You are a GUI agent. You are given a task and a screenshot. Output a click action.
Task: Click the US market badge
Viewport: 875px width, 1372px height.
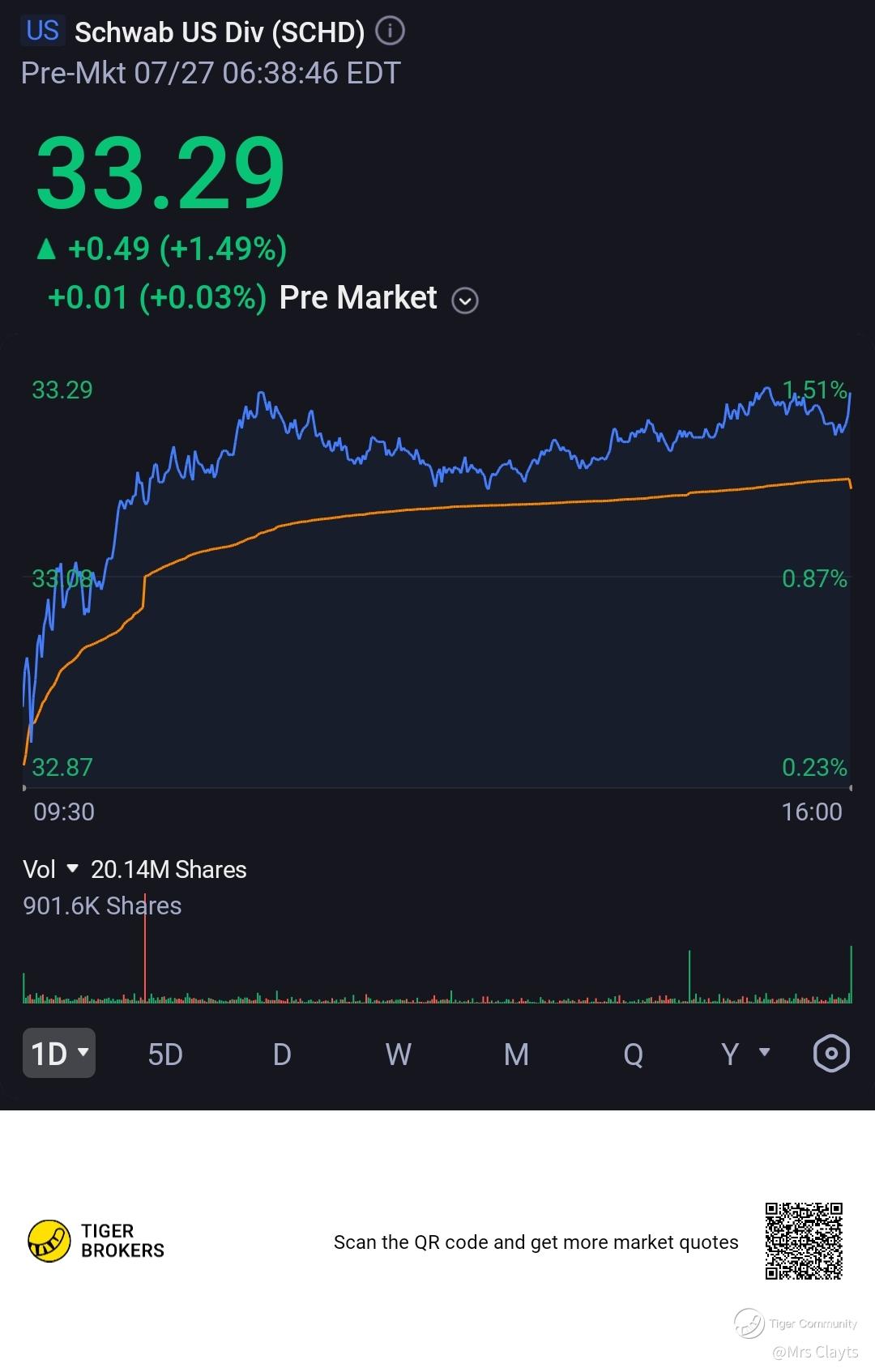click(x=43, y=31)
